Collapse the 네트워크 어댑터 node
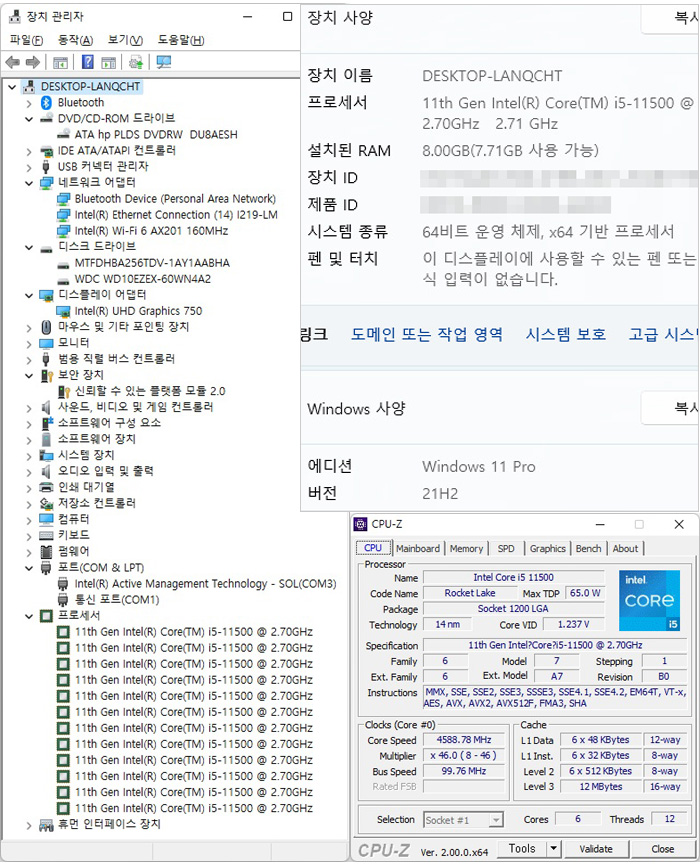Image resolution: width=700 pixels, height=867 pixels. point(29,183)
